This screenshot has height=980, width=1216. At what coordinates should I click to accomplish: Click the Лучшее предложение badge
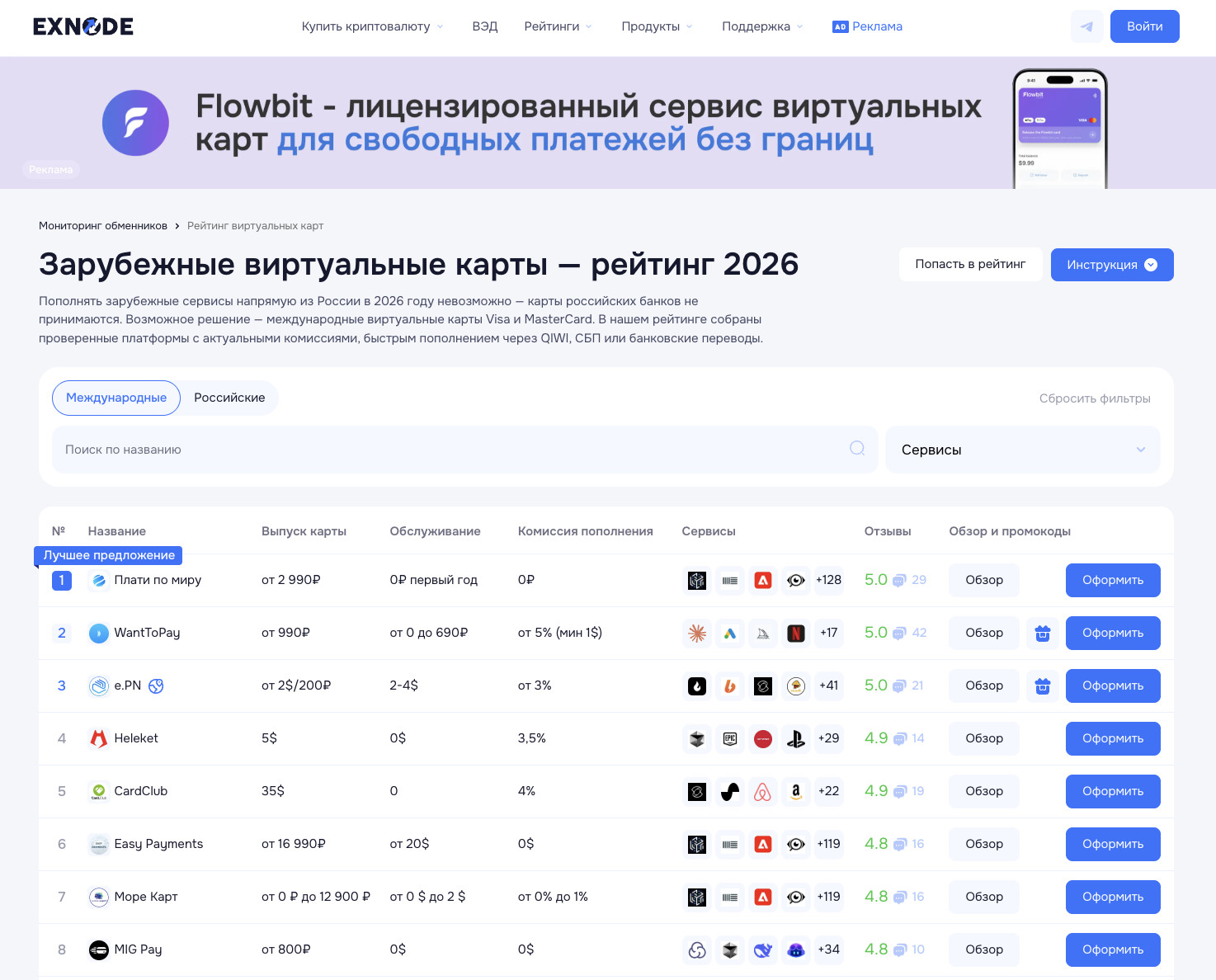[x=109, y=555]
